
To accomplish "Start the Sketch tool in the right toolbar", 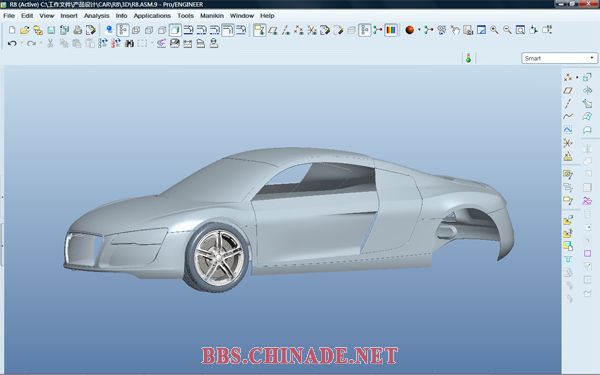I will point(568,129).
